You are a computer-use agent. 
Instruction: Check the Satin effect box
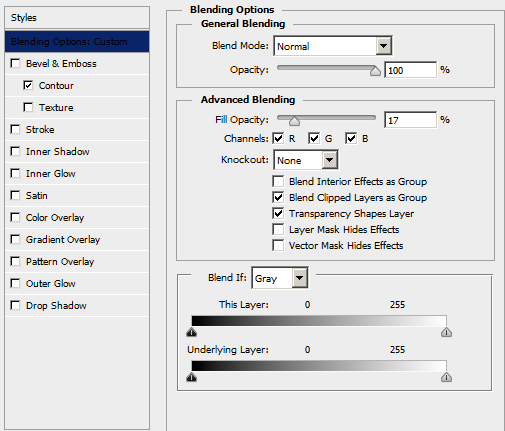click(15, 195)
